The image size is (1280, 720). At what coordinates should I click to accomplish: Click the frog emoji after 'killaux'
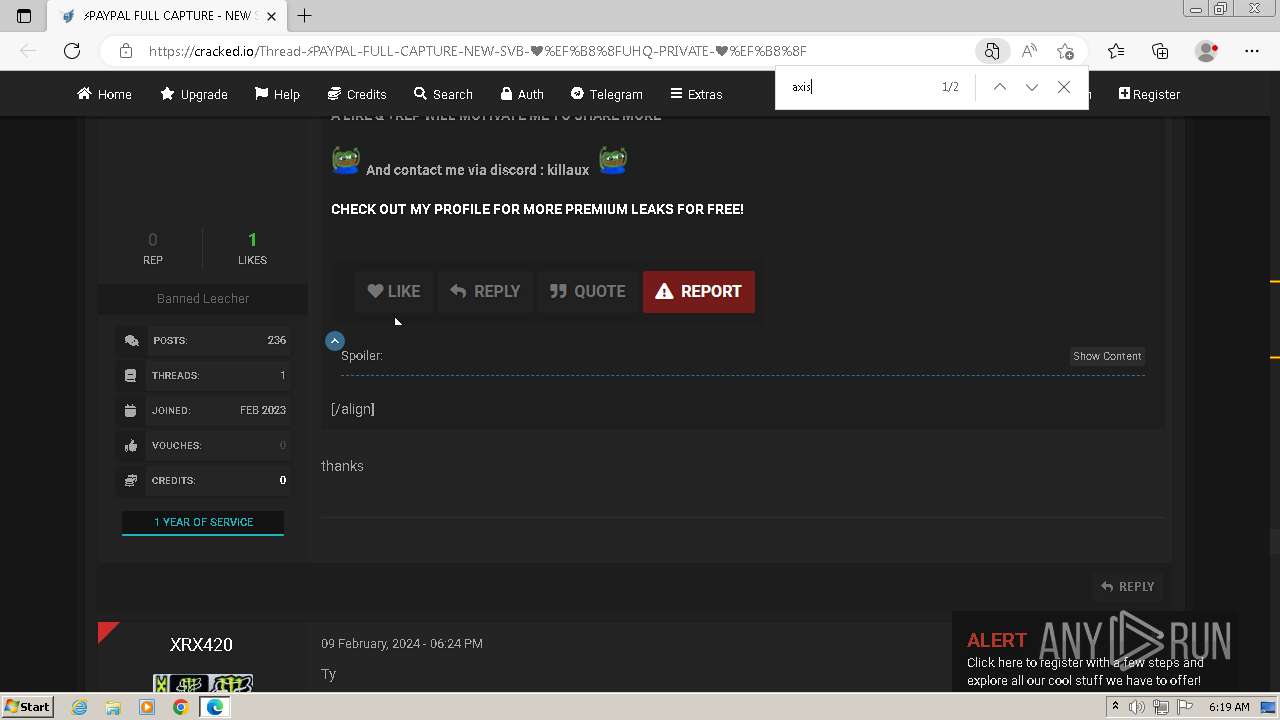click(613, 160)
